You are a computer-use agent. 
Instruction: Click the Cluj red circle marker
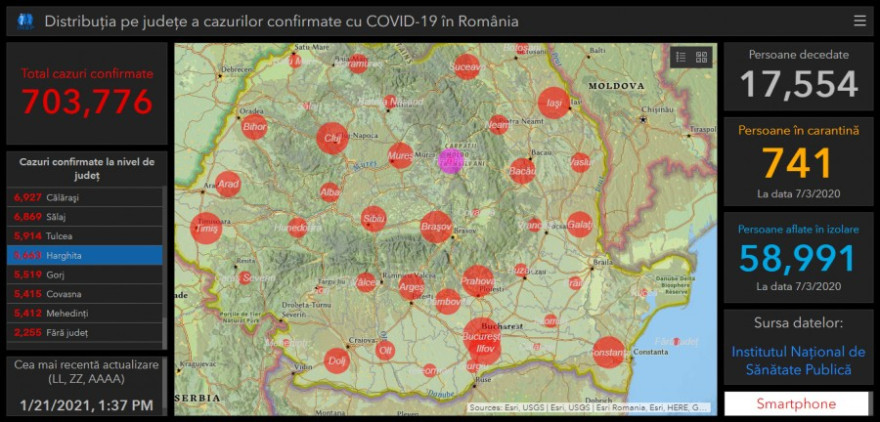click(x=332, y=138)
